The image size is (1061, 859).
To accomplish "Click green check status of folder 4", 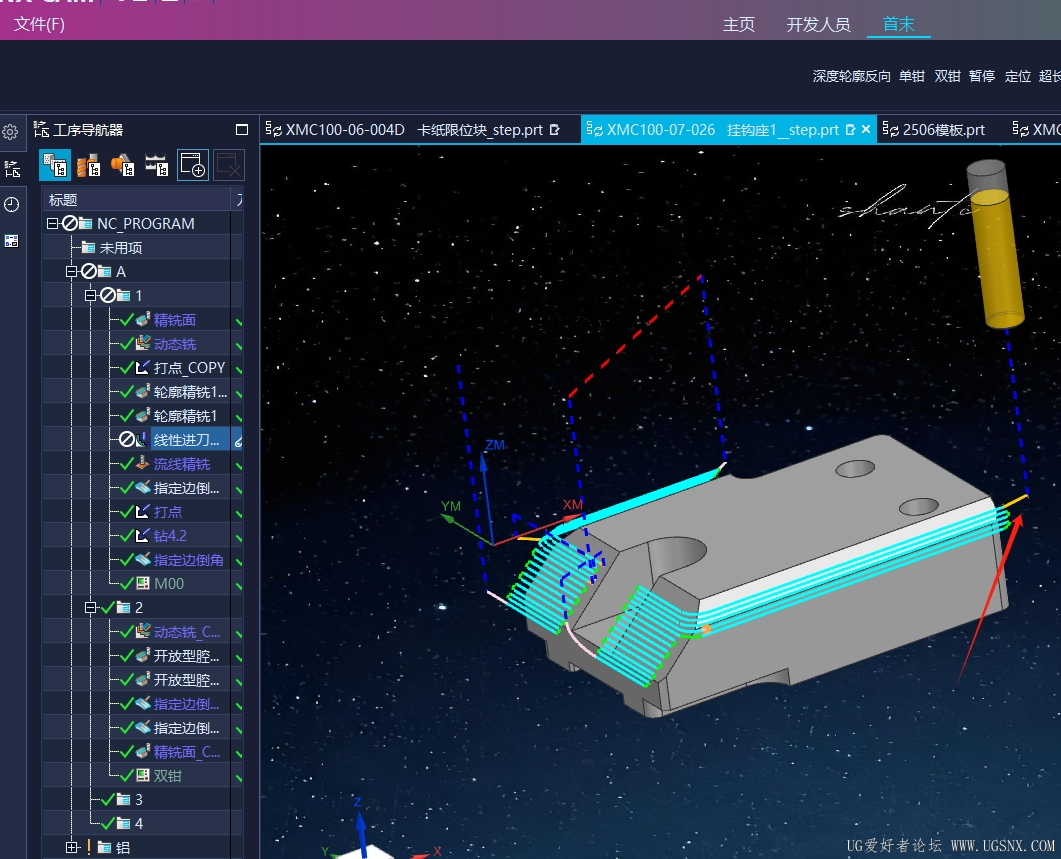I will coord(108,824).
